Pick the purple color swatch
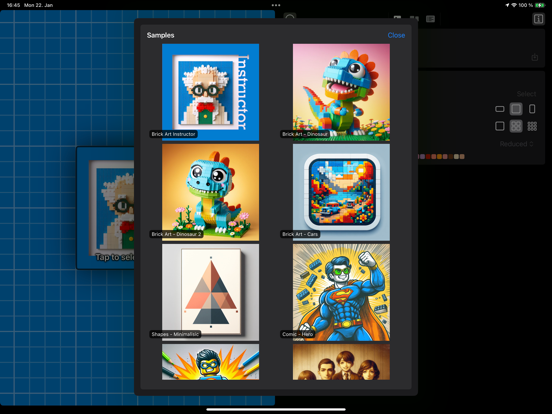552x414 pixels. pyautogui.click(x=422, y=156)
